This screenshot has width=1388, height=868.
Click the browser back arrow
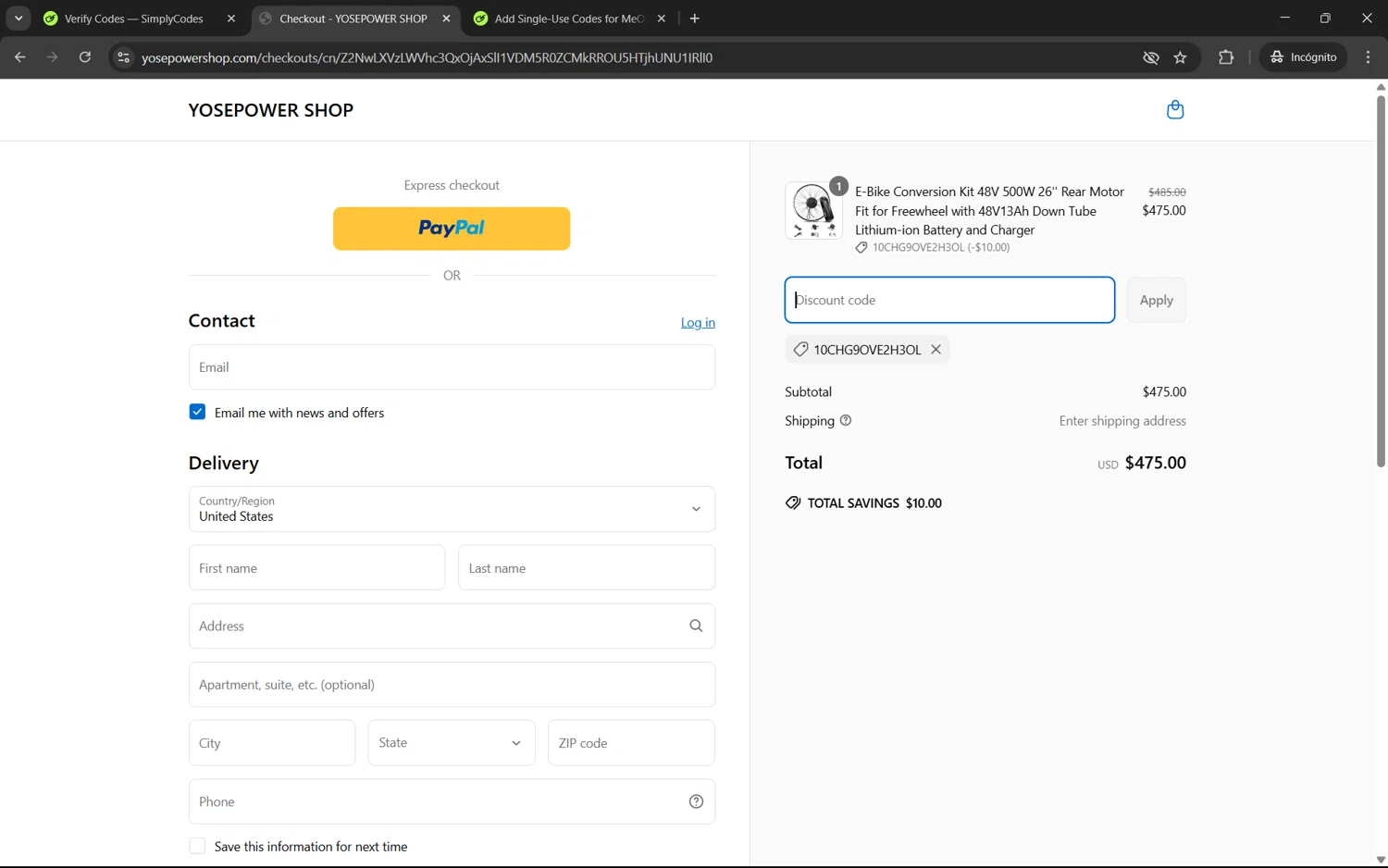point(20,57)
